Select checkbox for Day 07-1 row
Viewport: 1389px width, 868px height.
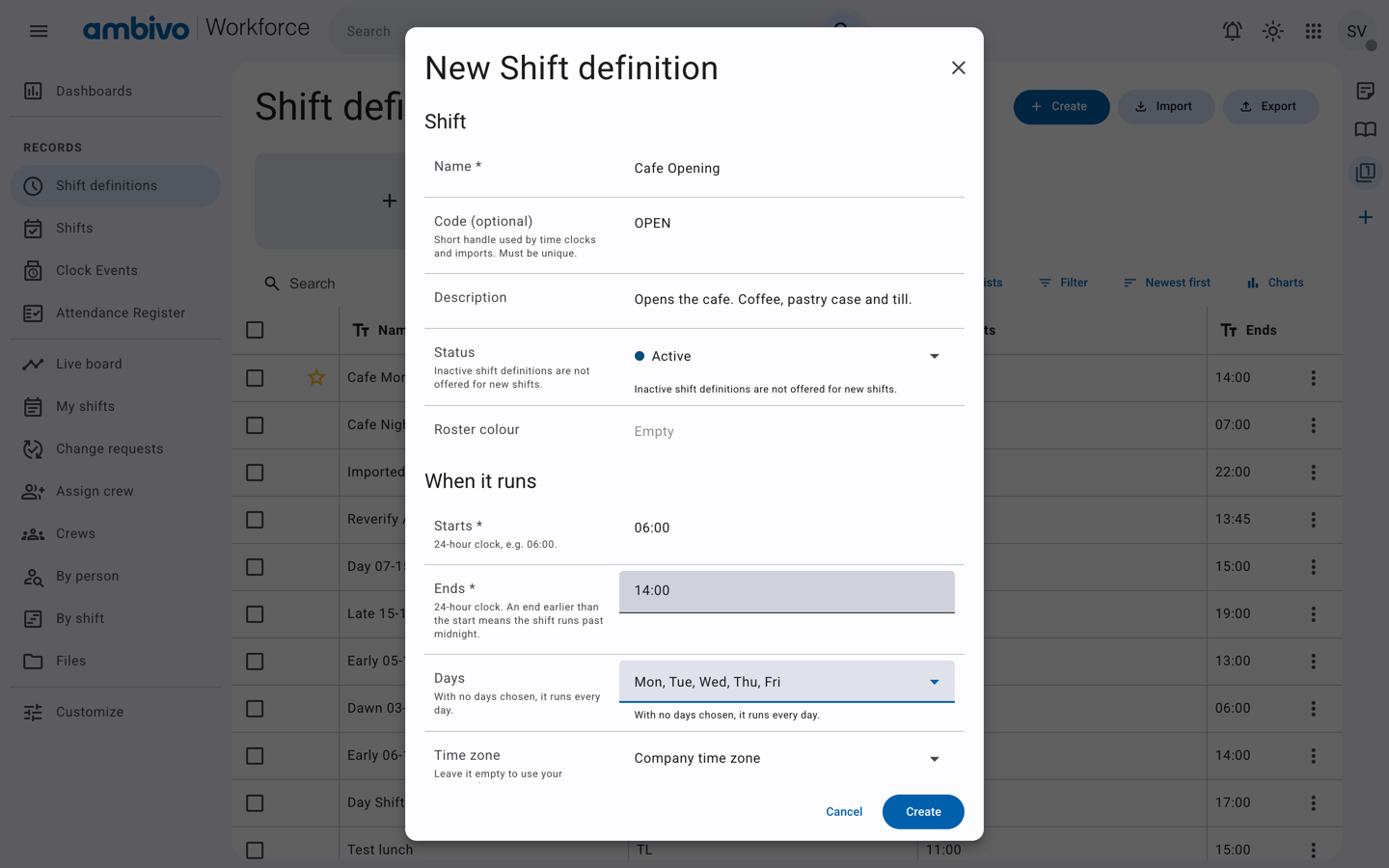pyautogui.click(x=255, y=566)
